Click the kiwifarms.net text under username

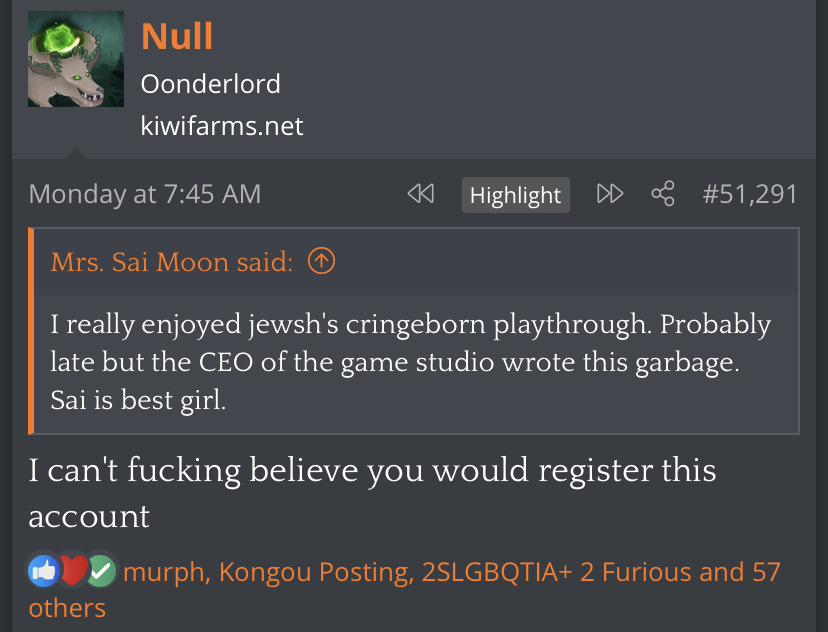[222, 126]
